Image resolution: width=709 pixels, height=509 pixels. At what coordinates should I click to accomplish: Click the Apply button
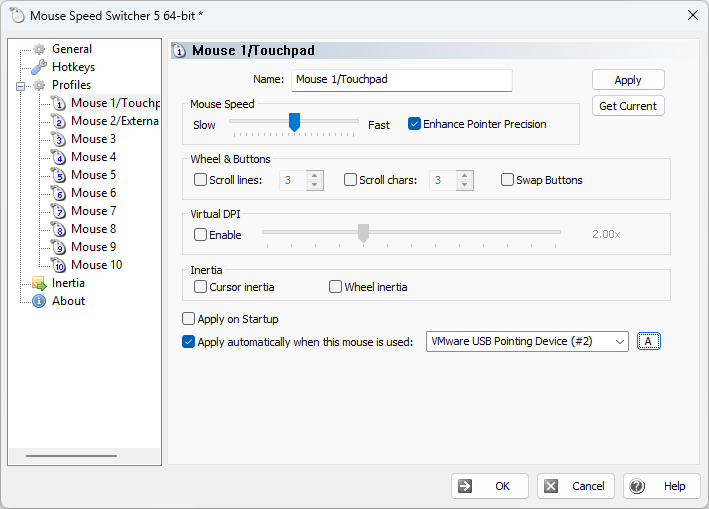tap(628, 80)
